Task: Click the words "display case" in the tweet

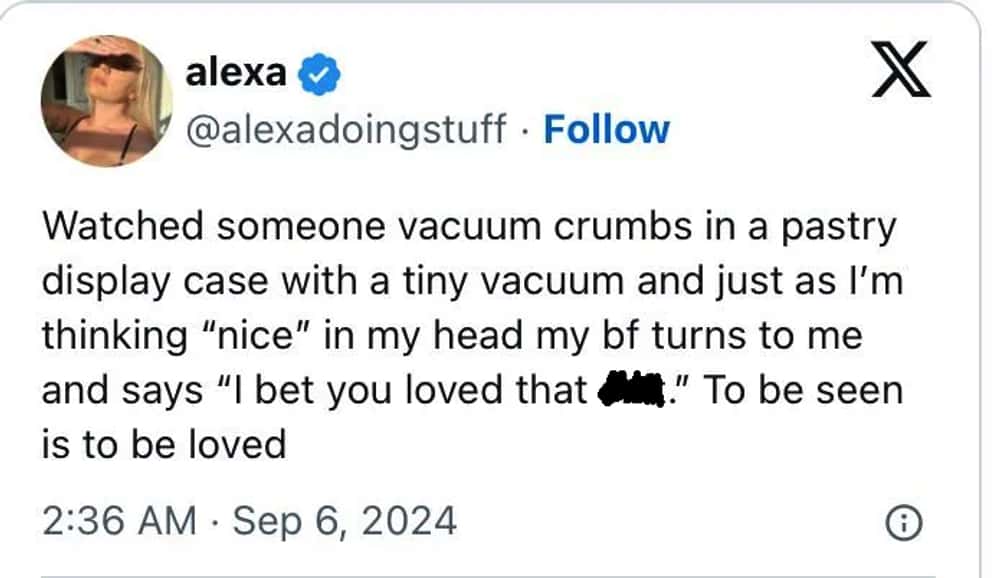Action: 155,283
